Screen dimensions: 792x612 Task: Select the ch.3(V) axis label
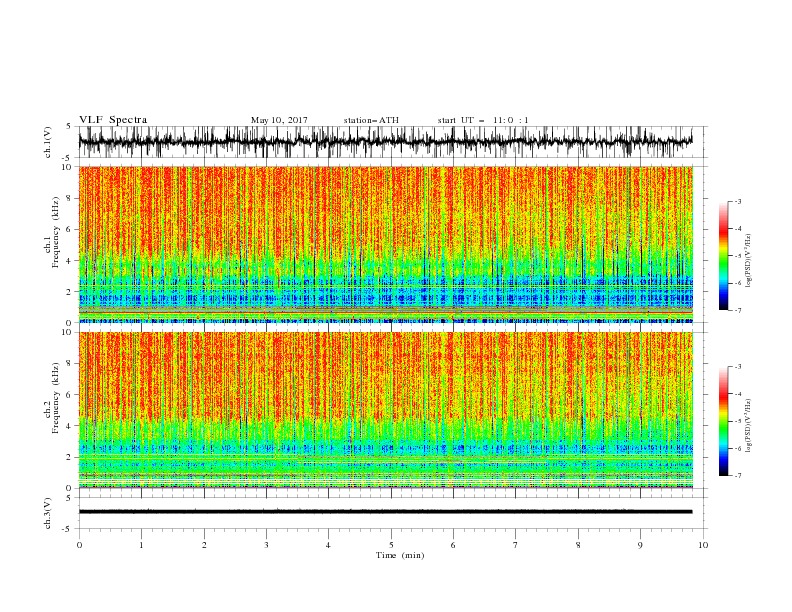tap(48, 513)
